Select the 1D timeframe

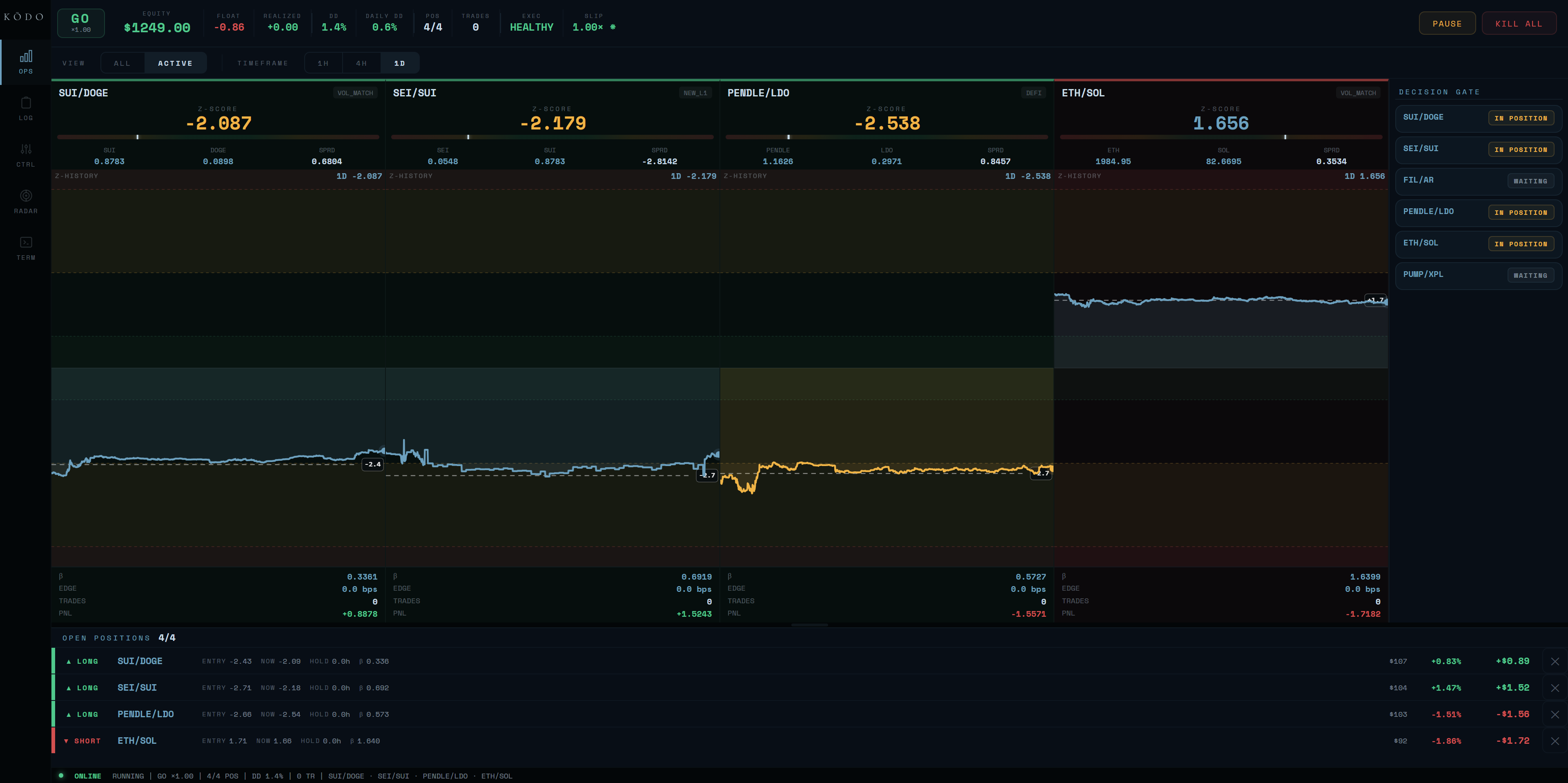coord(399,63)
